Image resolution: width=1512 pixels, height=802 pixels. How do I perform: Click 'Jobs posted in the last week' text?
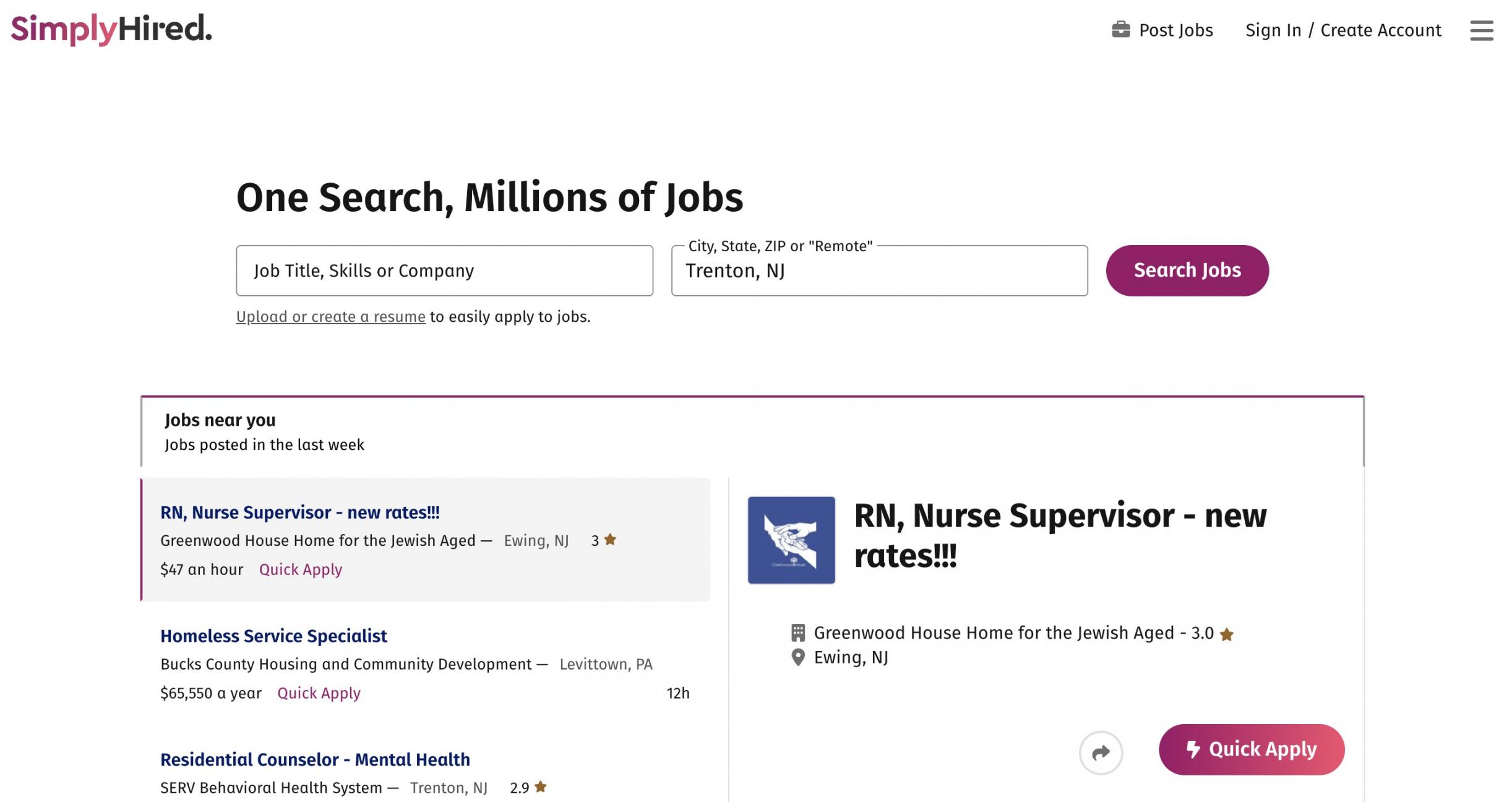click(x=264, y=445)
